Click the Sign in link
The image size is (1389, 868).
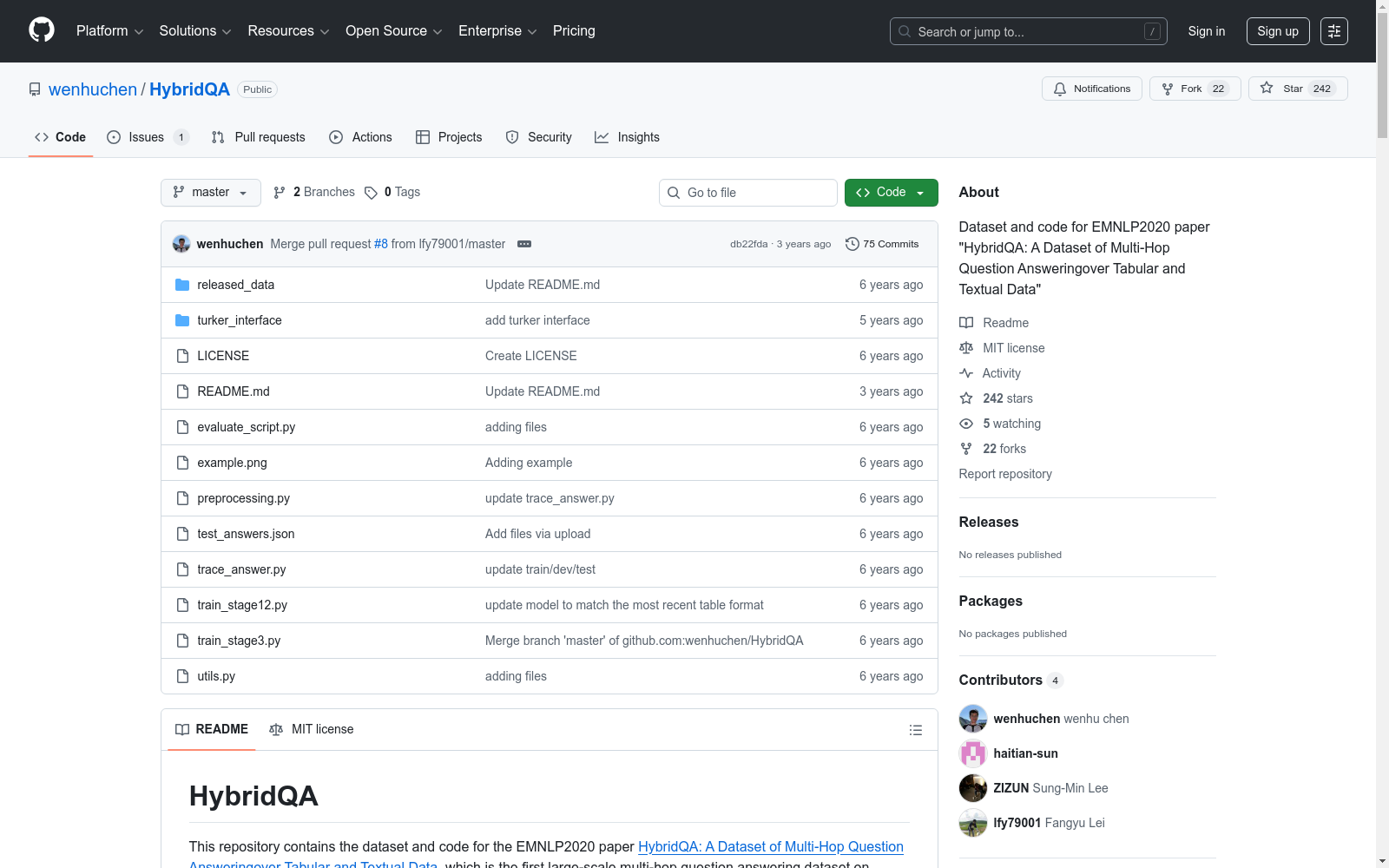(1207, 31)
